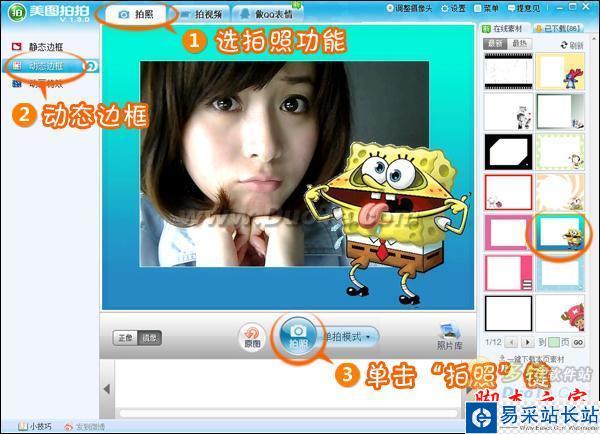Switch to the 拍照 photo tab

[136, 15]
